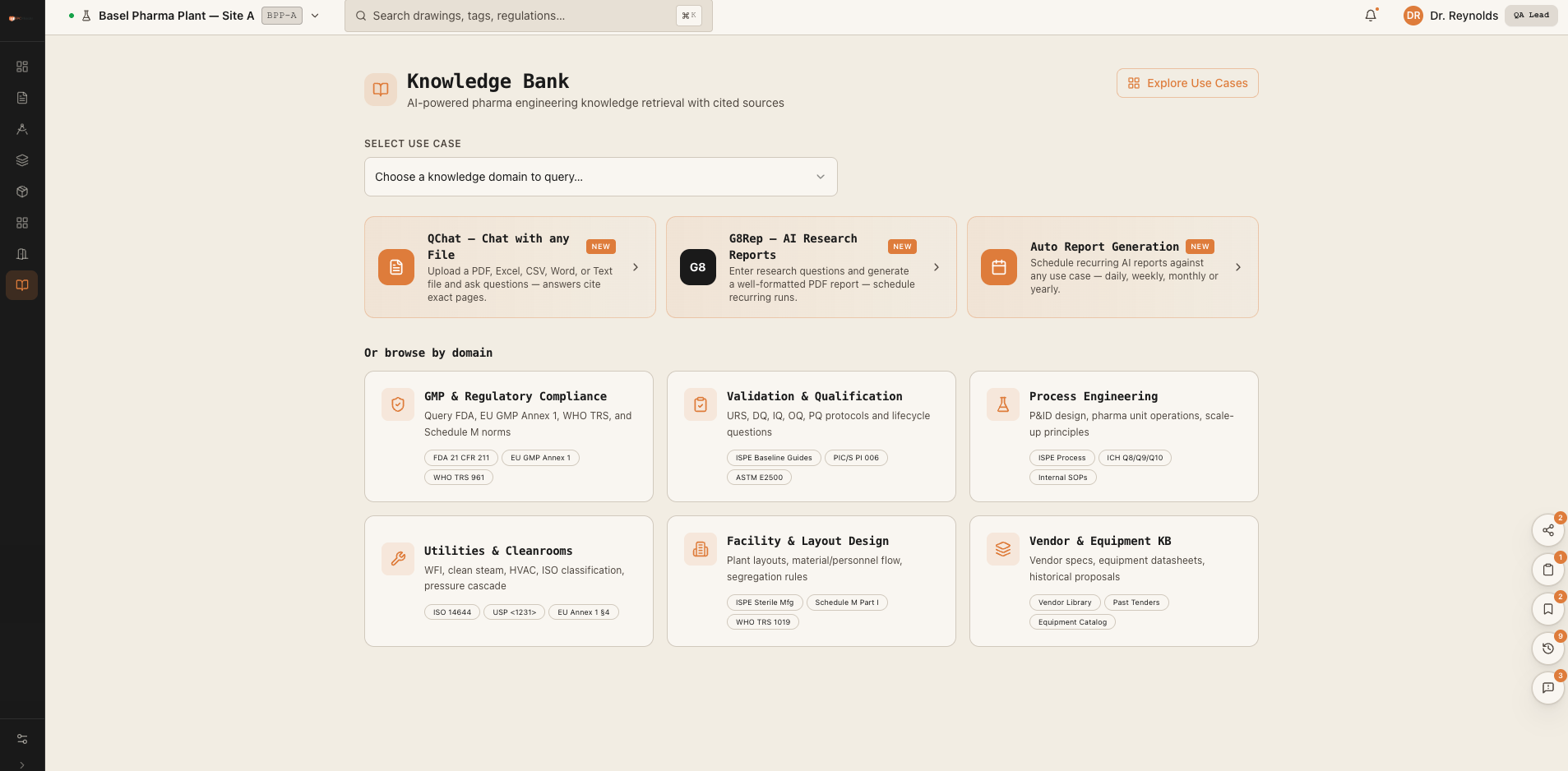Open the Facility & Layout Design domain card
Viewport: 1568px width, 771px height.
click(812, 581)
